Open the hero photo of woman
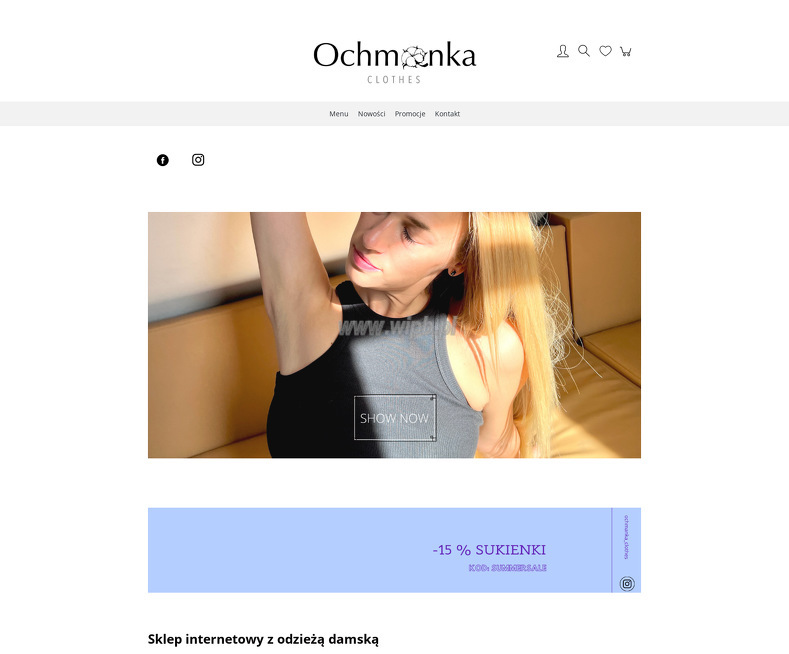The width and height of the screenshot is (789, 654). click(x=394, y=335)
